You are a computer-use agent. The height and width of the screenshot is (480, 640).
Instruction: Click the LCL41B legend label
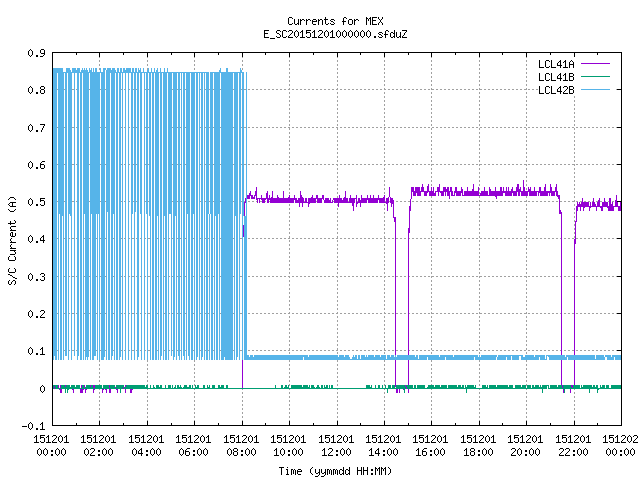click(556, 77)
